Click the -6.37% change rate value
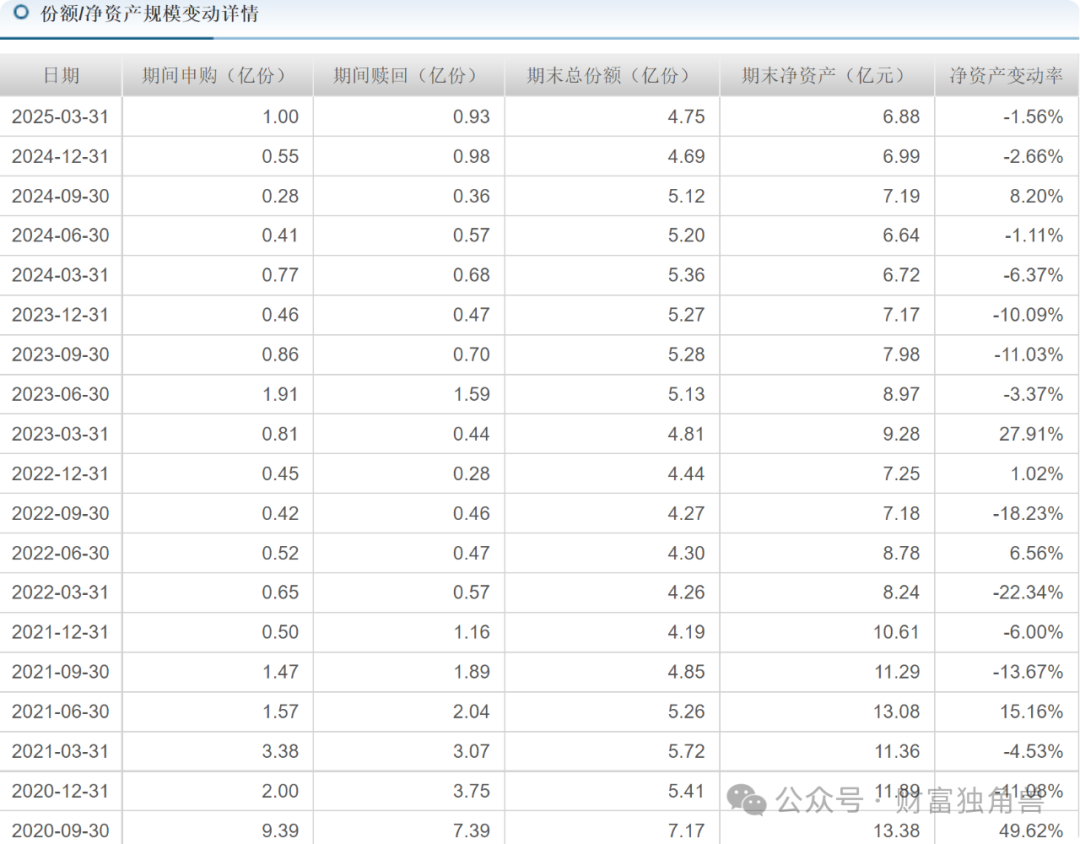Image resolution: width=1080 pixels, height=844 pixels. (x=1033, y=275)
